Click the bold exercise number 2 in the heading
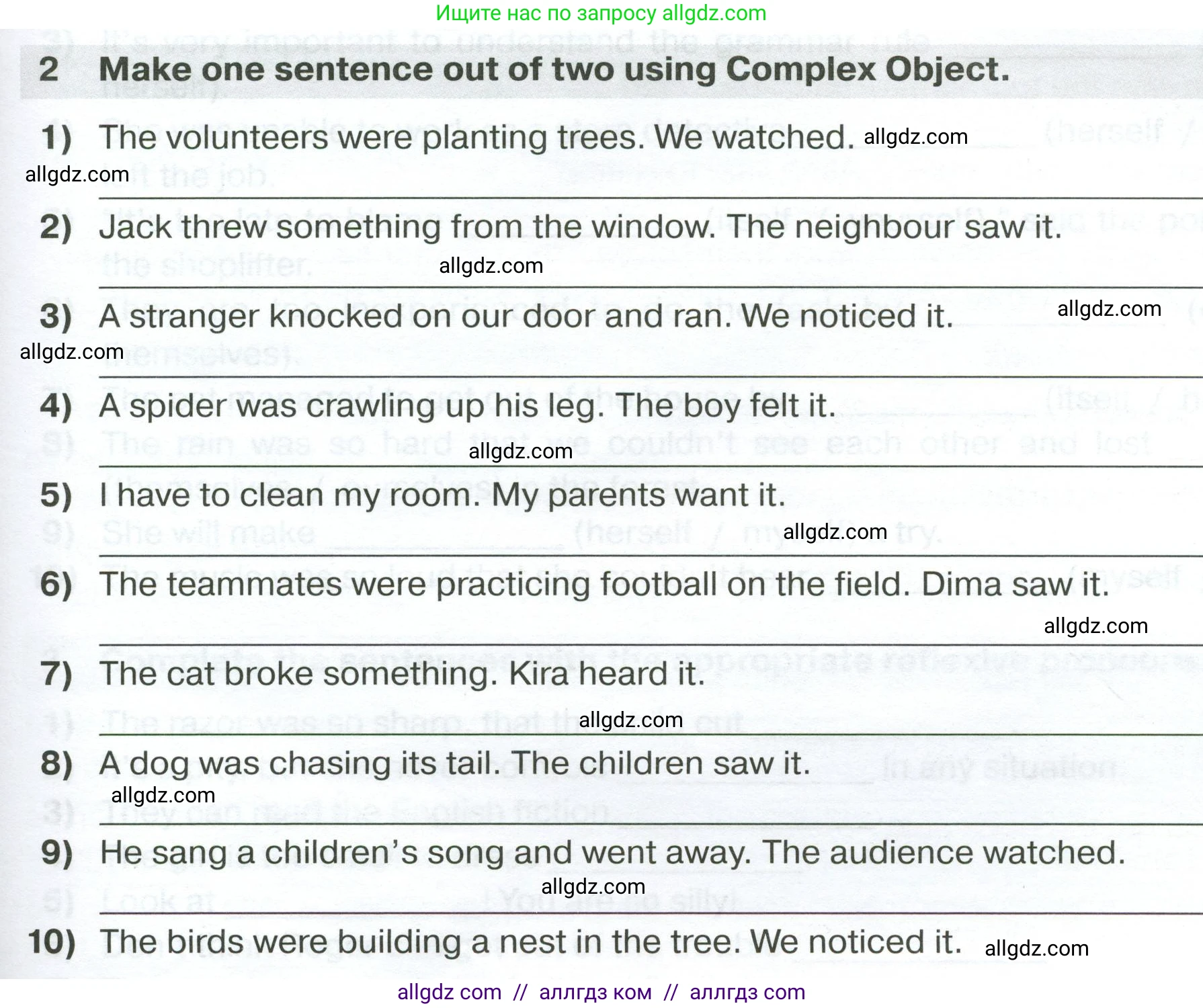Screen dimensions: 1203x1008 (48, 69)
